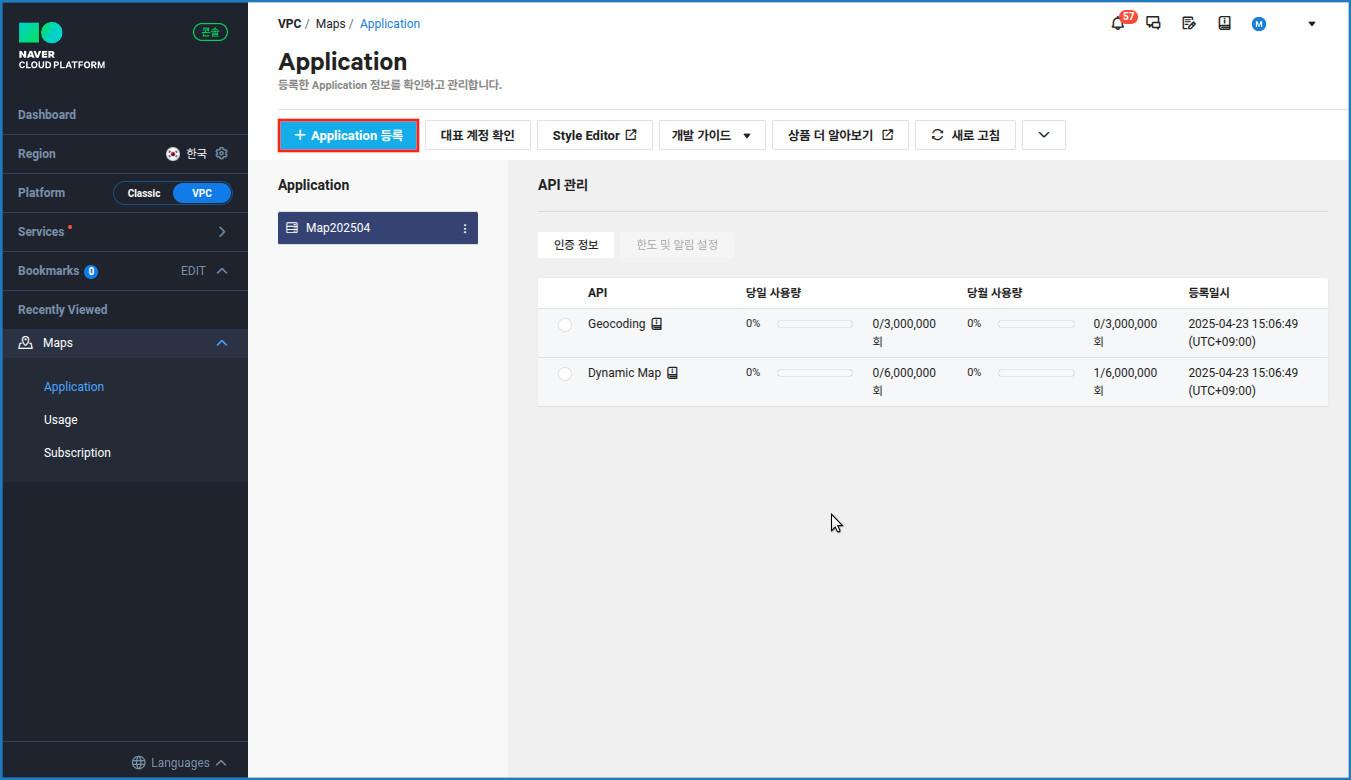Open the Region settings gear icon
The height and width of the screenshot is (780, 1351).
(x=222, y=154)
